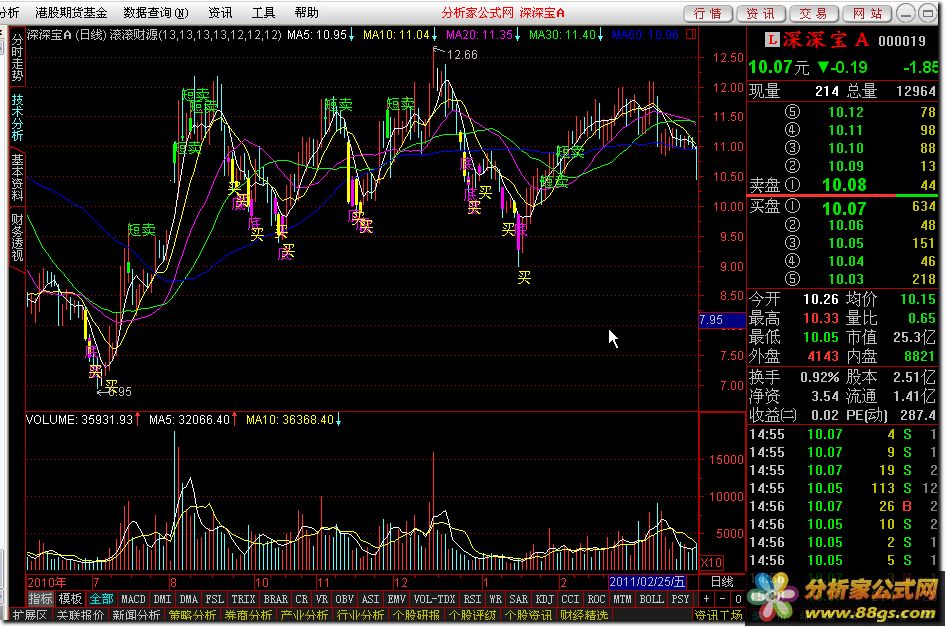Open the 帮助 menu
The width and height of the screenshot is (947, 628).
pyautogui.click(x=307, y=13)
